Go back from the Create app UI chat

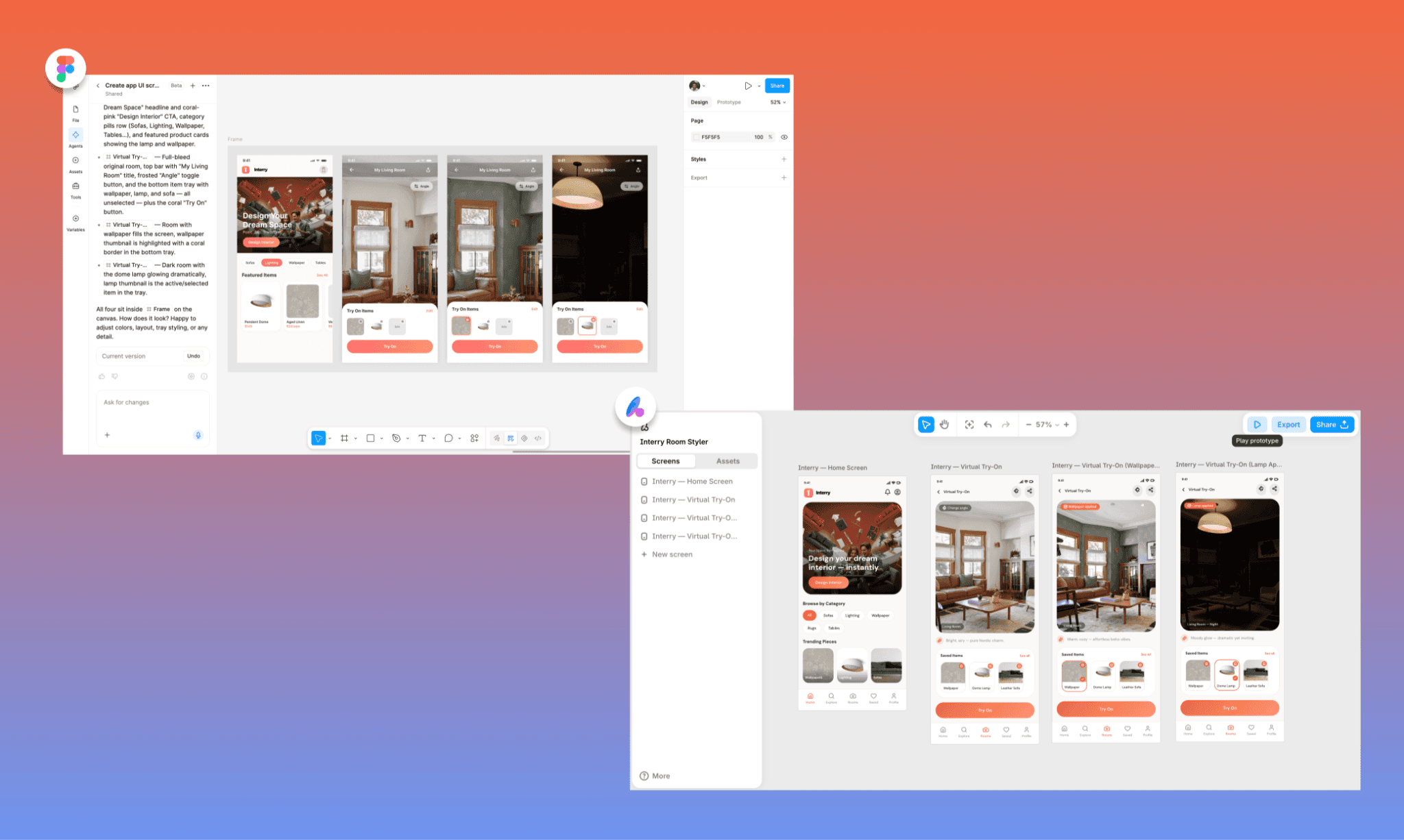pos(98,86)
